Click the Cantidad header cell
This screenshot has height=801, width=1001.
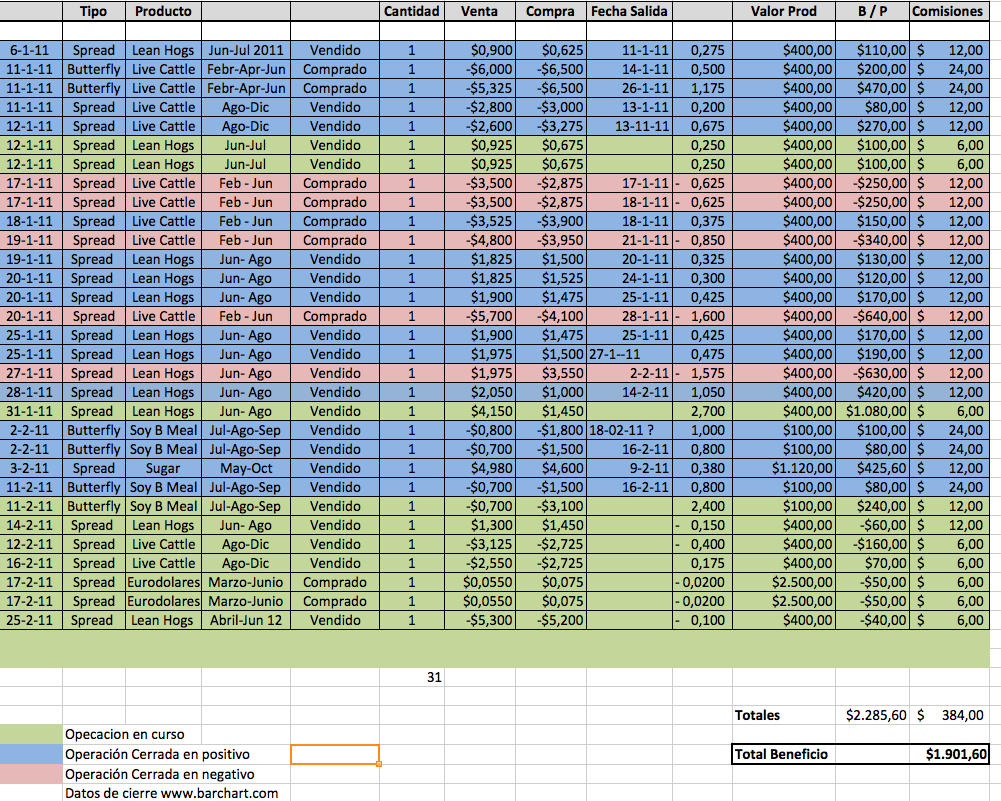[412, 11]
